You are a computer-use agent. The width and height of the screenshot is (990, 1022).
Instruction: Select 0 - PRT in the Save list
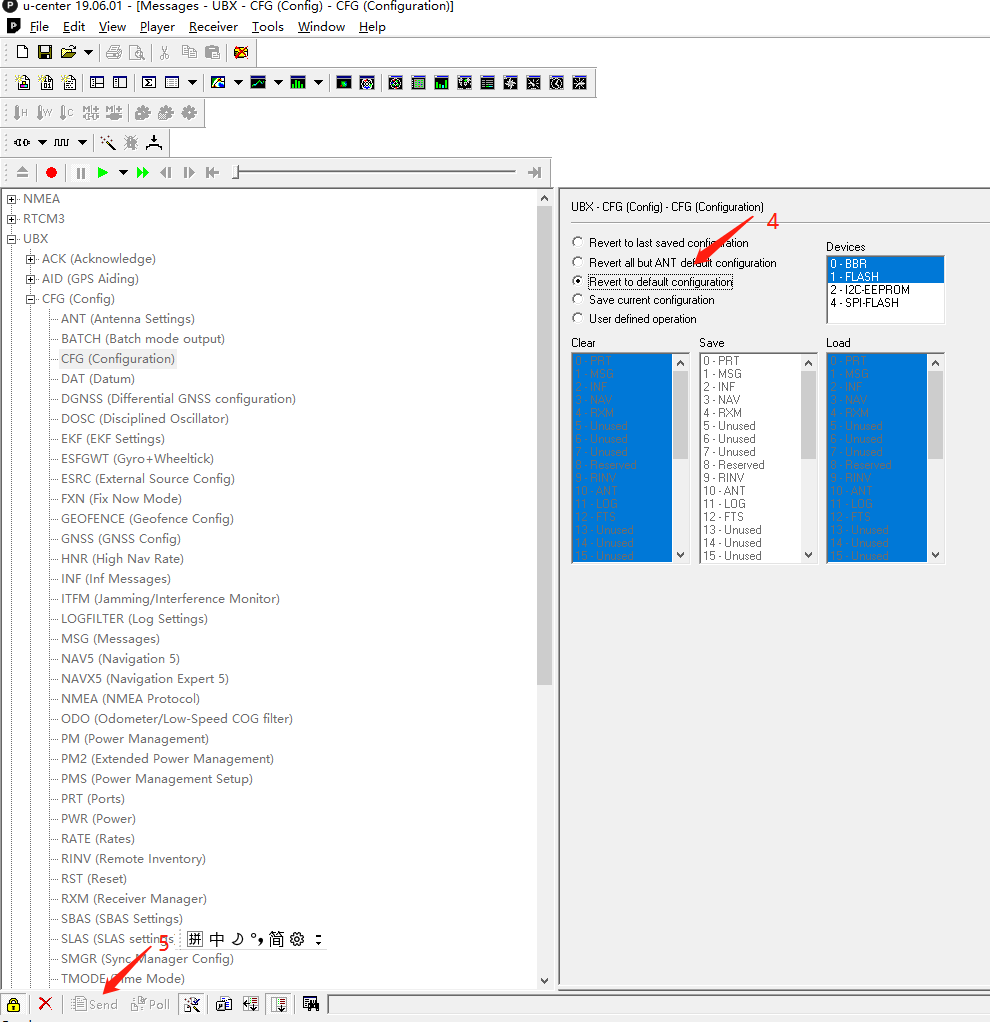750,360
